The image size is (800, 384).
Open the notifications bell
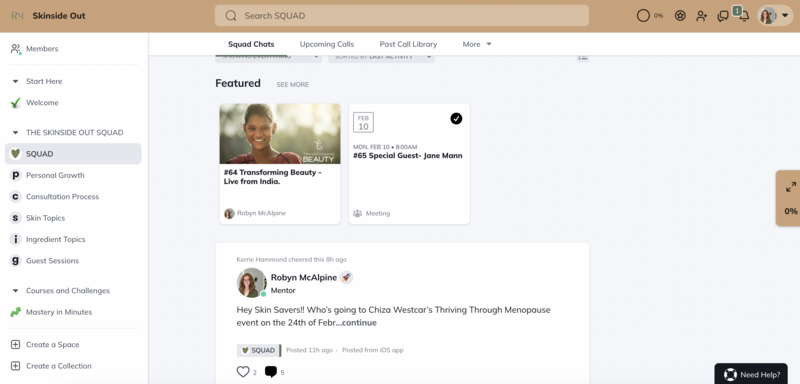(744, 16)
